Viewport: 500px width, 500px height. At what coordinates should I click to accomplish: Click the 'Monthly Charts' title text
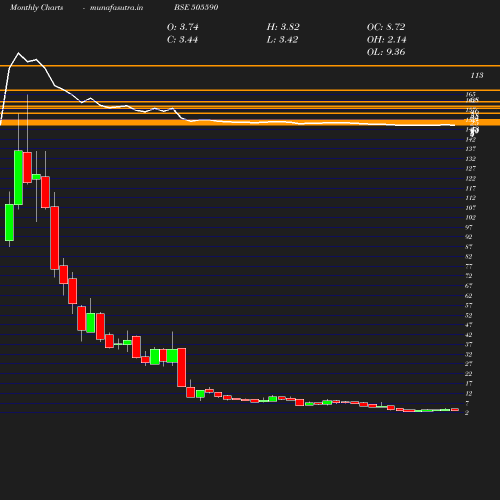point(37,7)
